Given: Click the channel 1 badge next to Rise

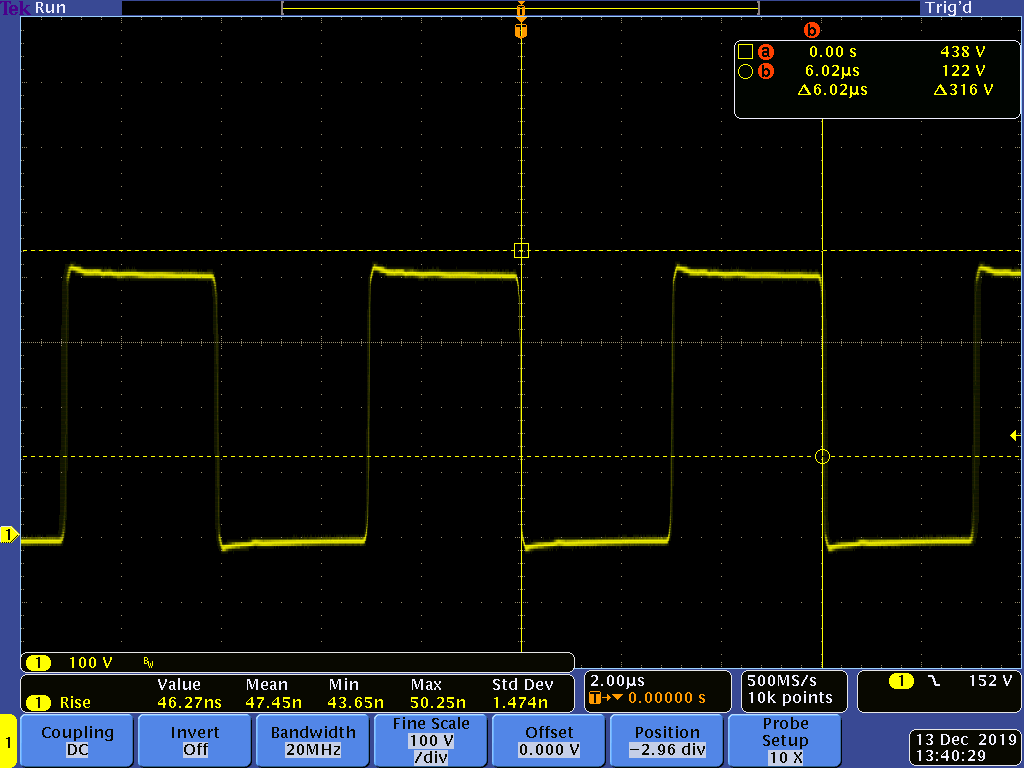Looking at the screenshot, I should click(x=38, y=703).
